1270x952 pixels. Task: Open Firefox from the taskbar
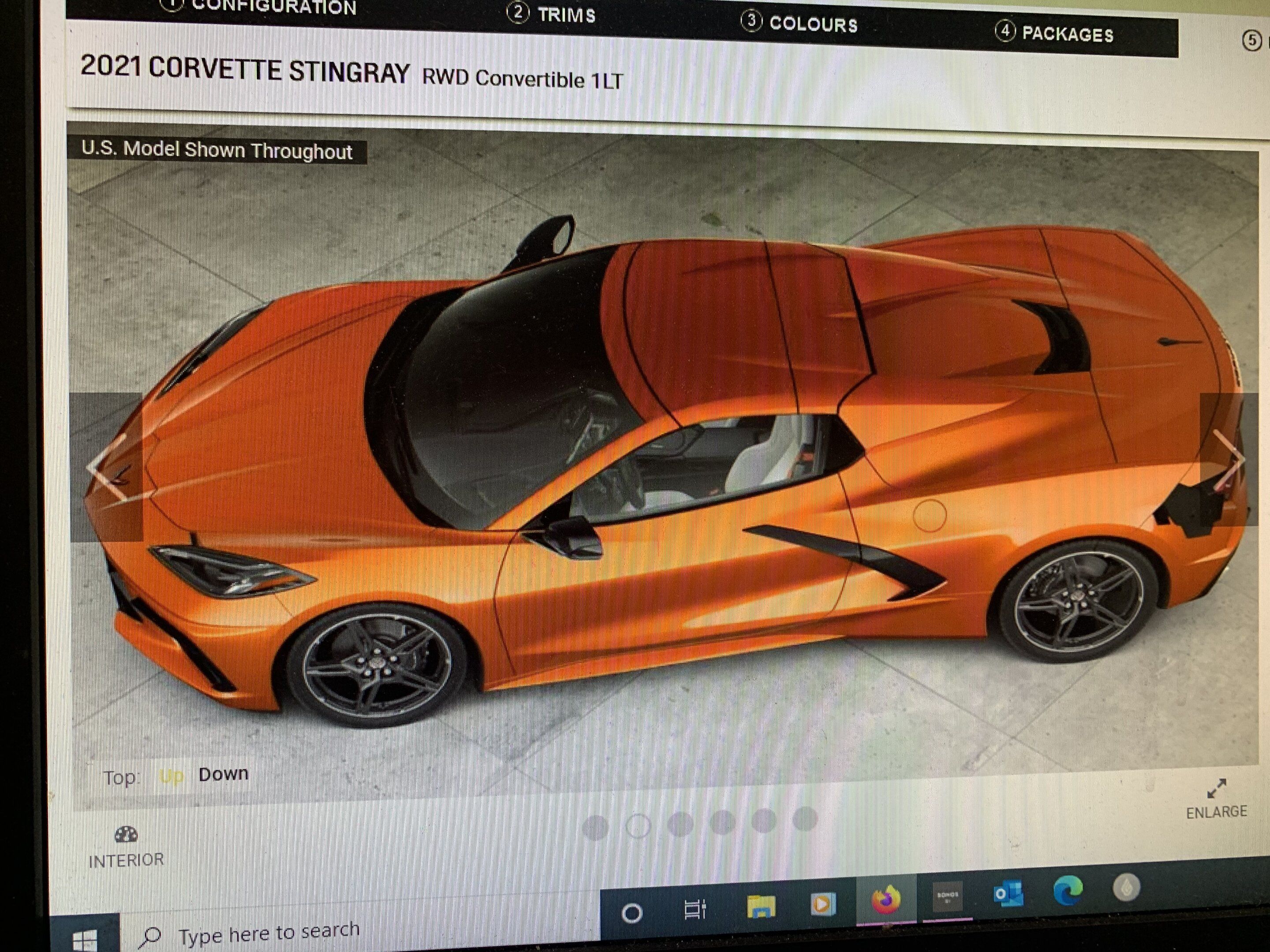tap(886, 899)
